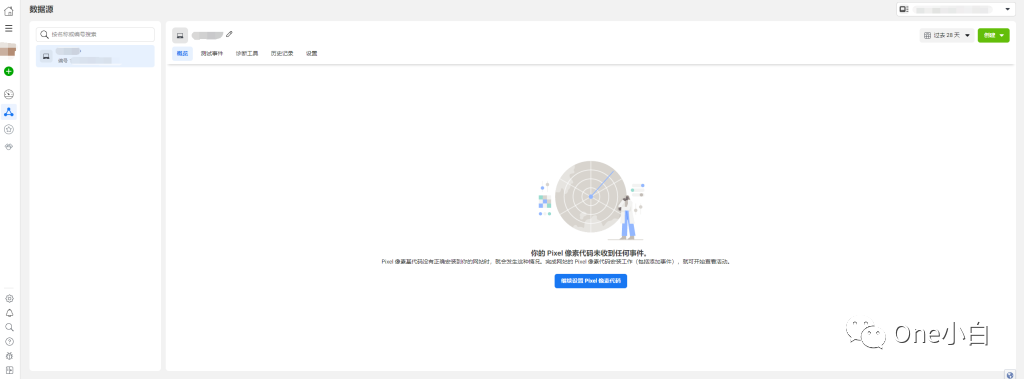Select the blurred account avatar in sidebar
1024x379 pixels.
[x=8, y=50]
